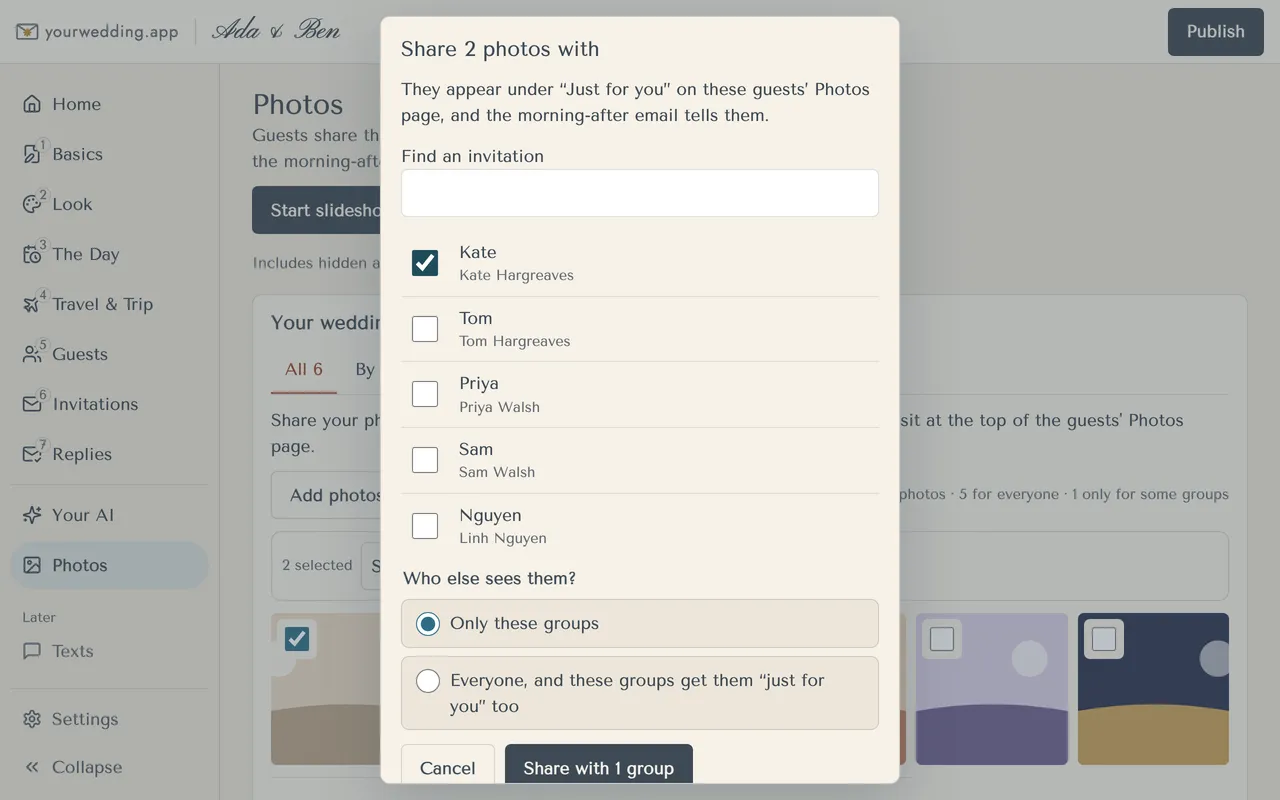Select the Only these groups option
This screenshot has width=1280, height=800.
[640, 624]
